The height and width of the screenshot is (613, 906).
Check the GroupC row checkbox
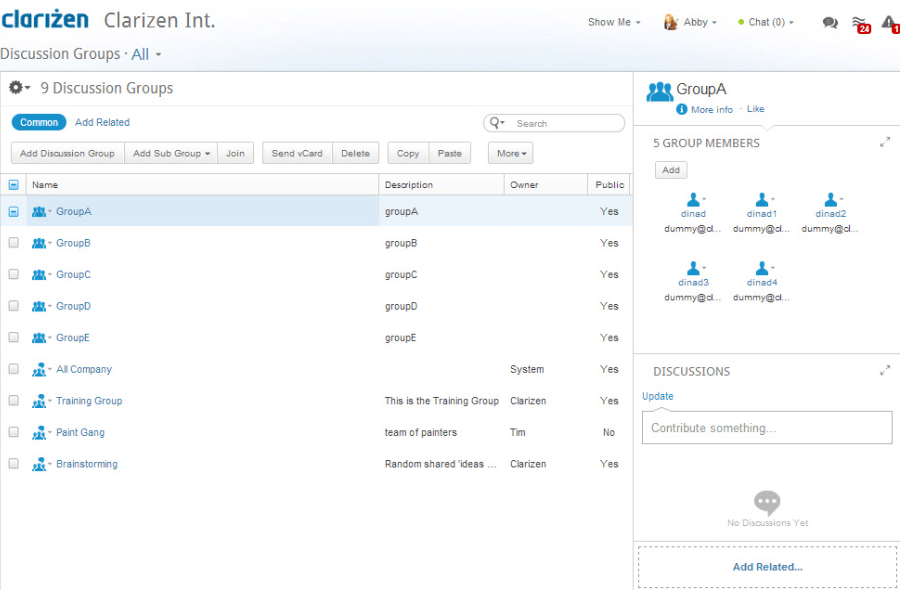pos(14,274)
